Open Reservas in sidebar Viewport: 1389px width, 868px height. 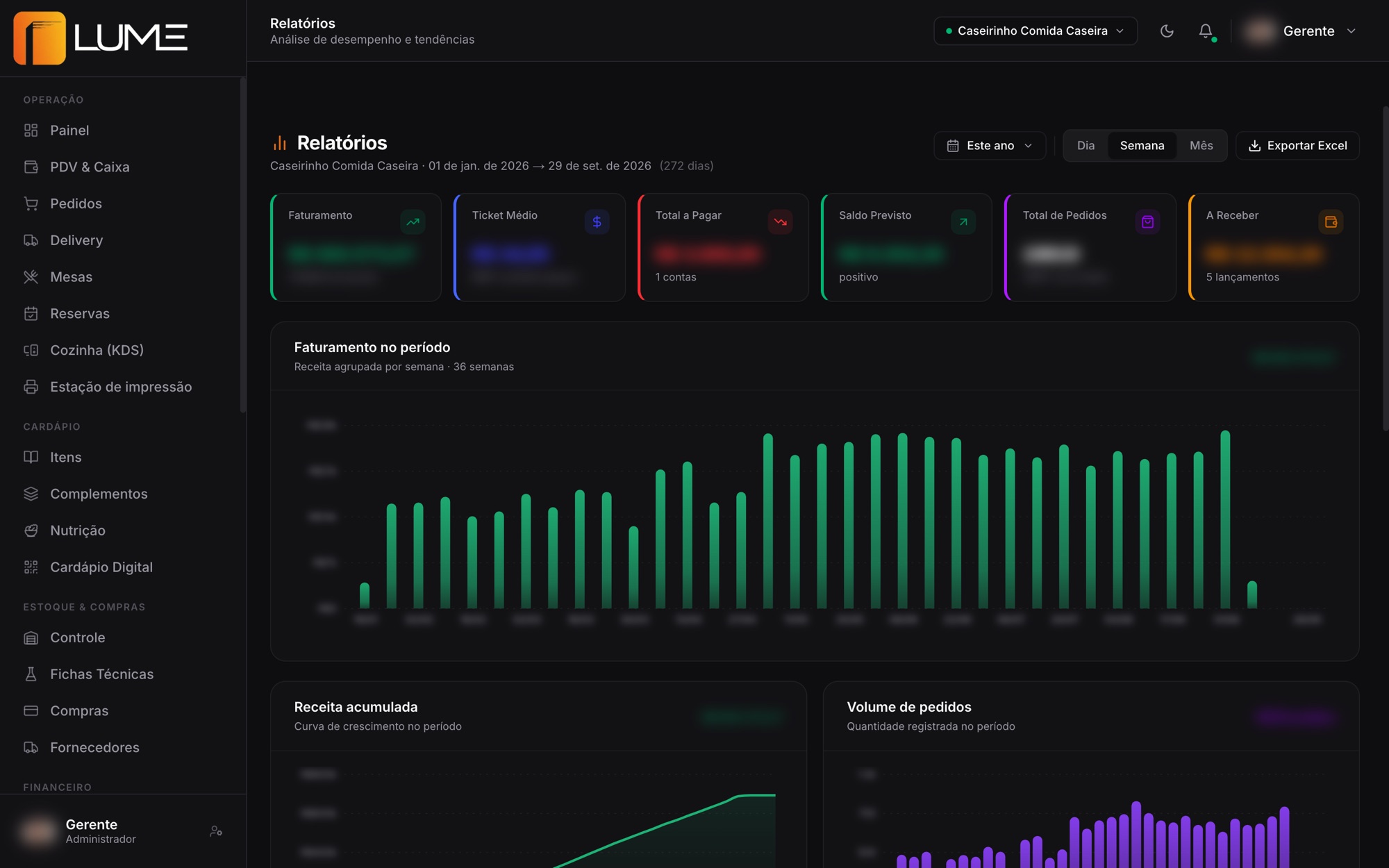tap(80, 314)
